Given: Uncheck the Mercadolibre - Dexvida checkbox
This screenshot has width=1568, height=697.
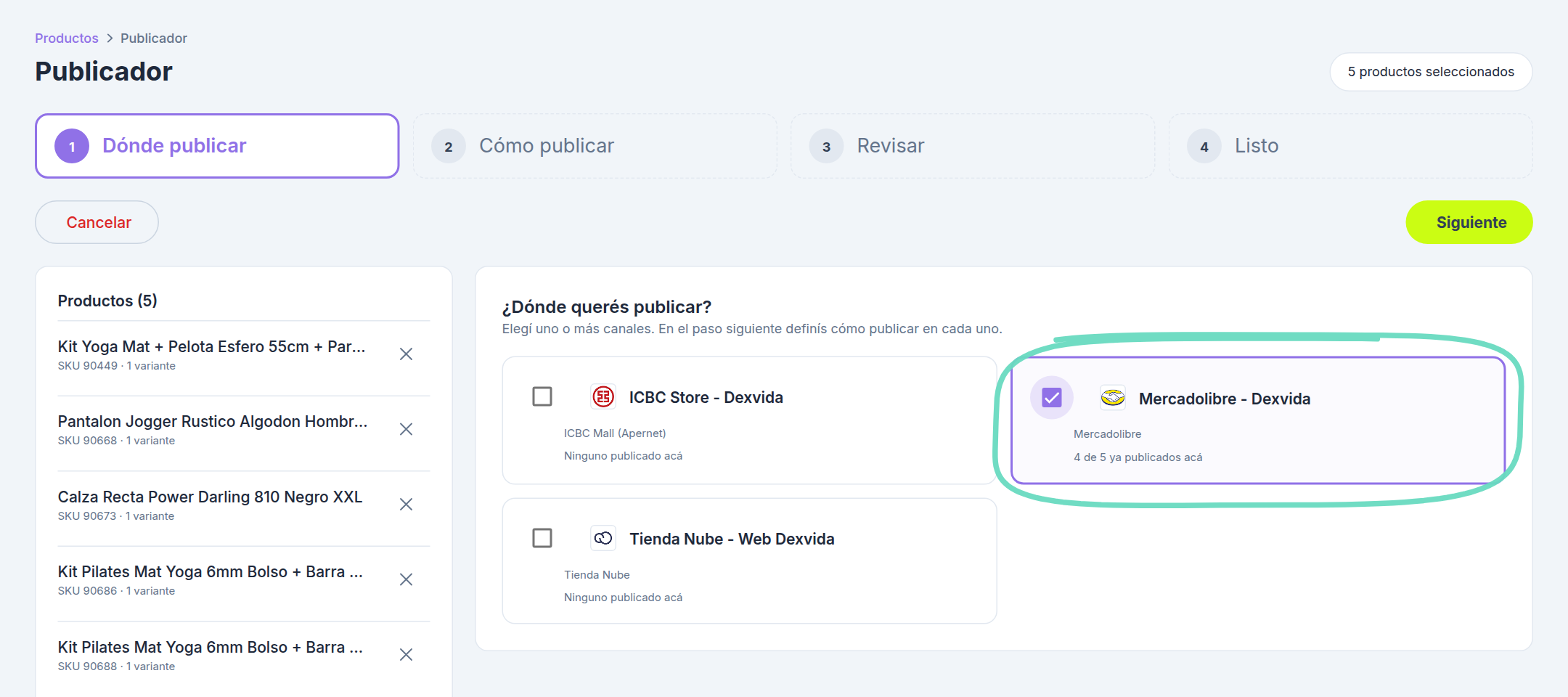Looking at the screenshot, I should click(1052, 397).
